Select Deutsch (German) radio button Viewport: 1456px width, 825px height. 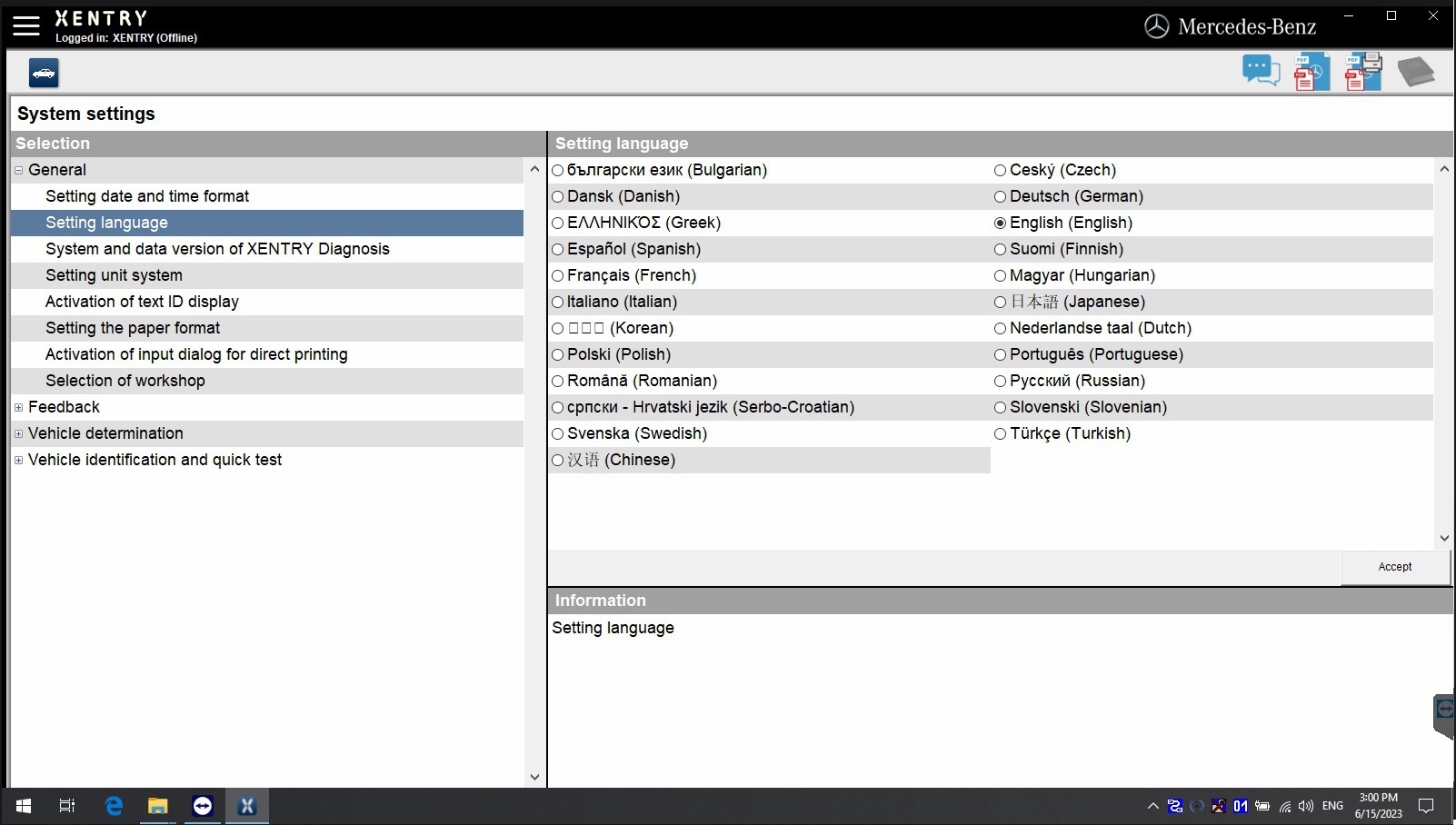click(x=1000, y=196)
